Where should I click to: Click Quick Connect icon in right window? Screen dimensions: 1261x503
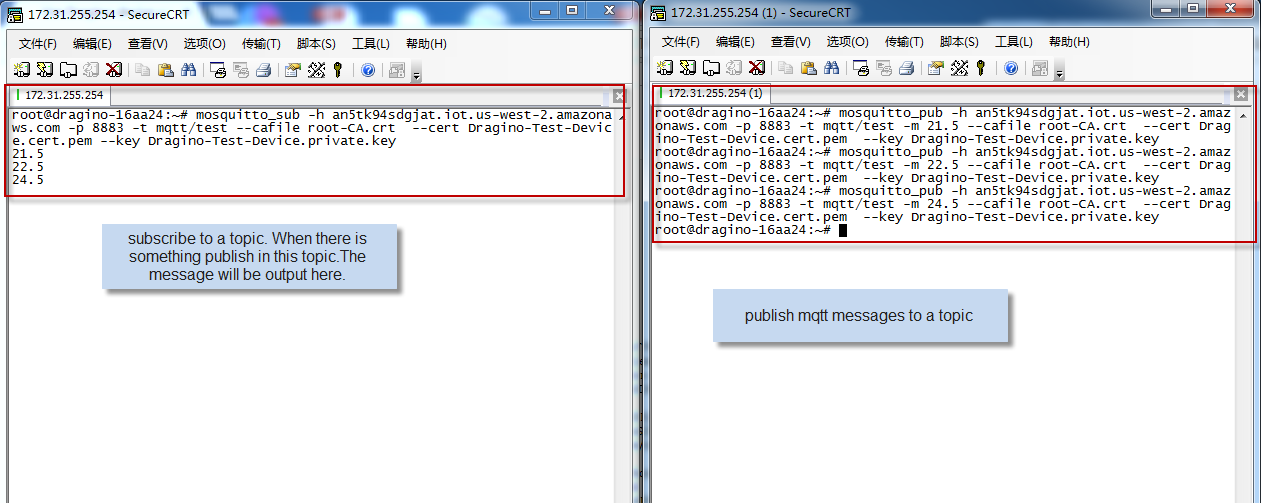tap(687, 68)
